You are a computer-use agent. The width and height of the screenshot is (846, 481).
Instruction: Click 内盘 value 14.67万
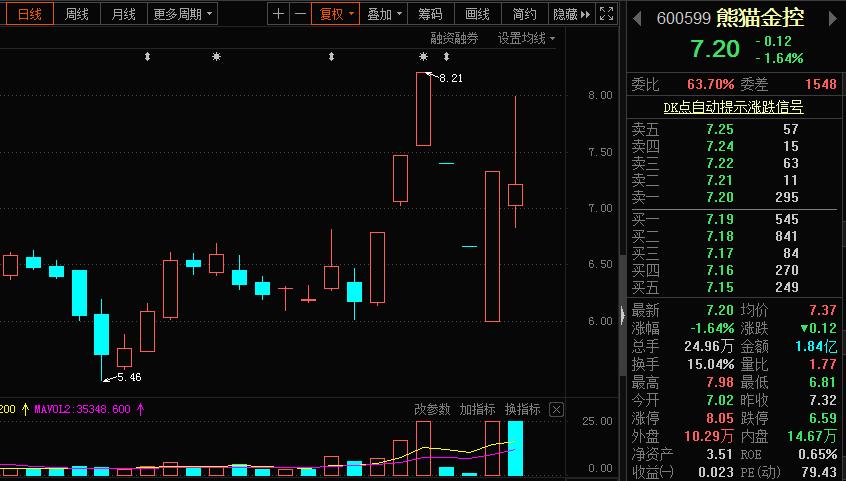812,436
